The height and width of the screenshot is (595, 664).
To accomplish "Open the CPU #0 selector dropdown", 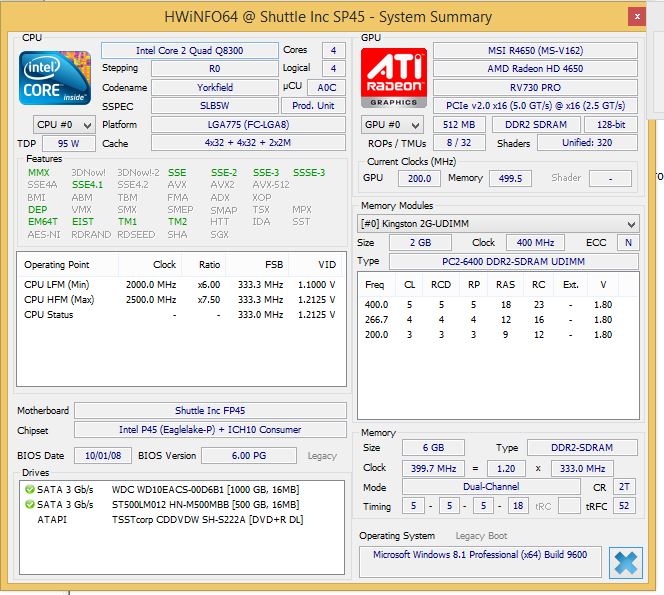I will pyautogui.click(x=64, y=125).
